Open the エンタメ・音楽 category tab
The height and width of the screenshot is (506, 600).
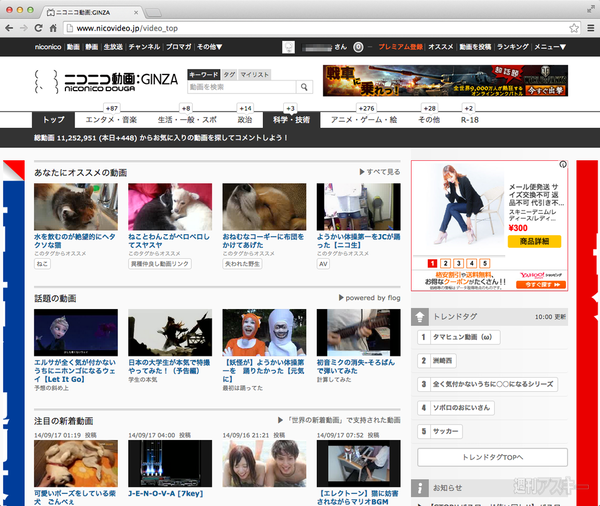[111, 120]
